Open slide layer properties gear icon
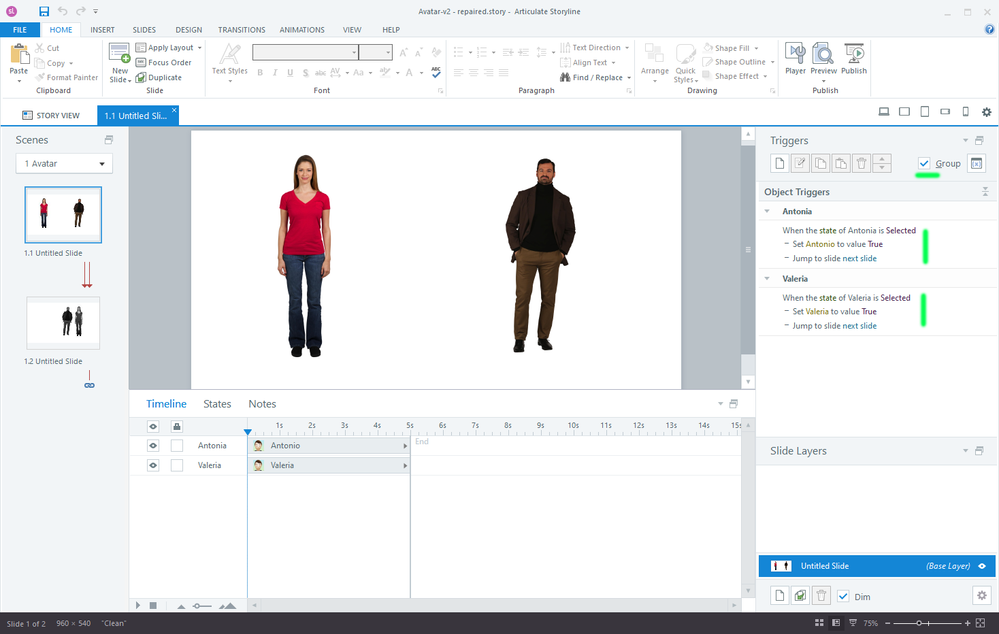The image size is (999, 634). click(x=981, y=596)
